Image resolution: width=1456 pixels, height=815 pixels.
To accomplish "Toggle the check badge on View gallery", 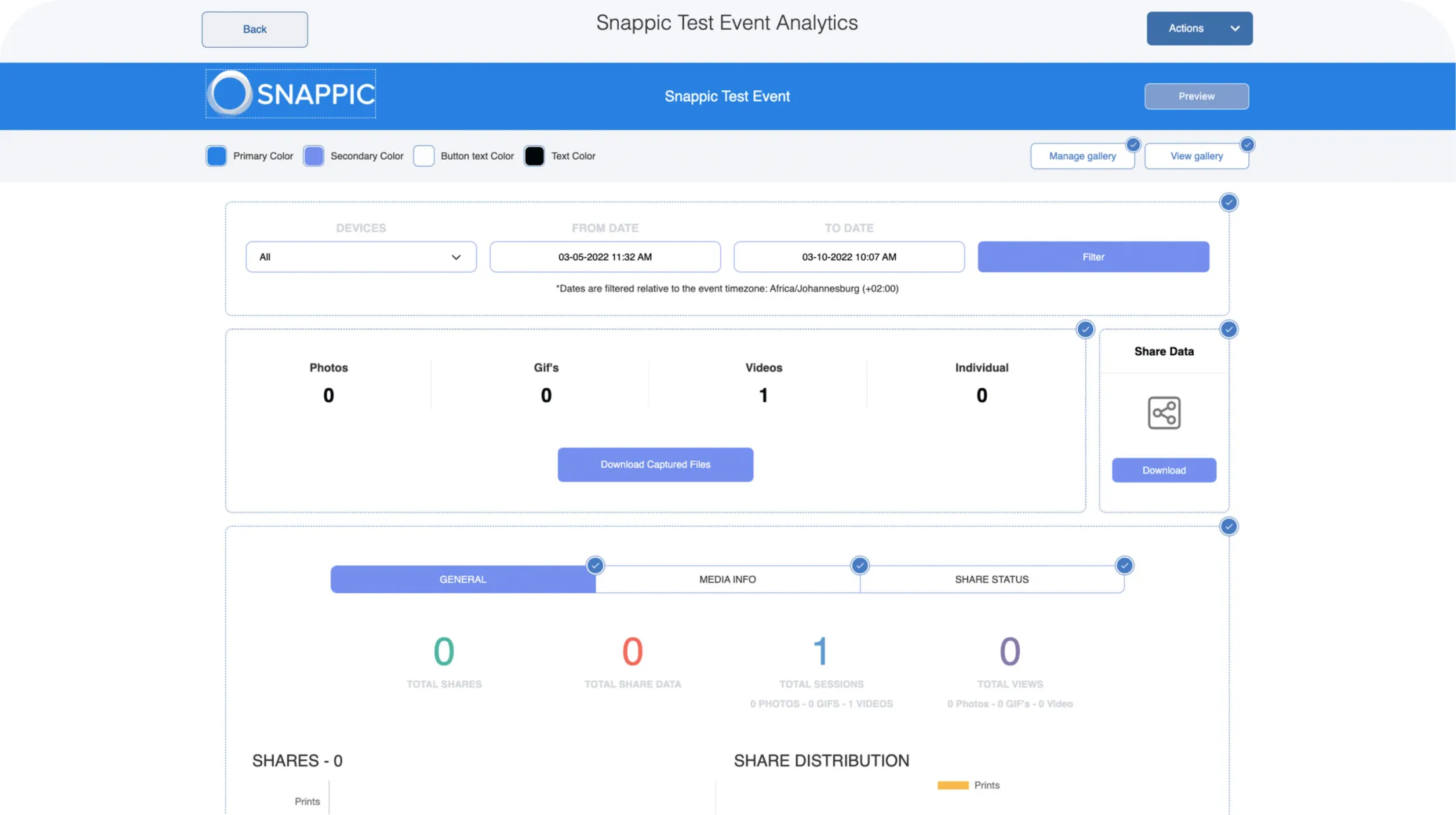I will tap(1246, 145).
